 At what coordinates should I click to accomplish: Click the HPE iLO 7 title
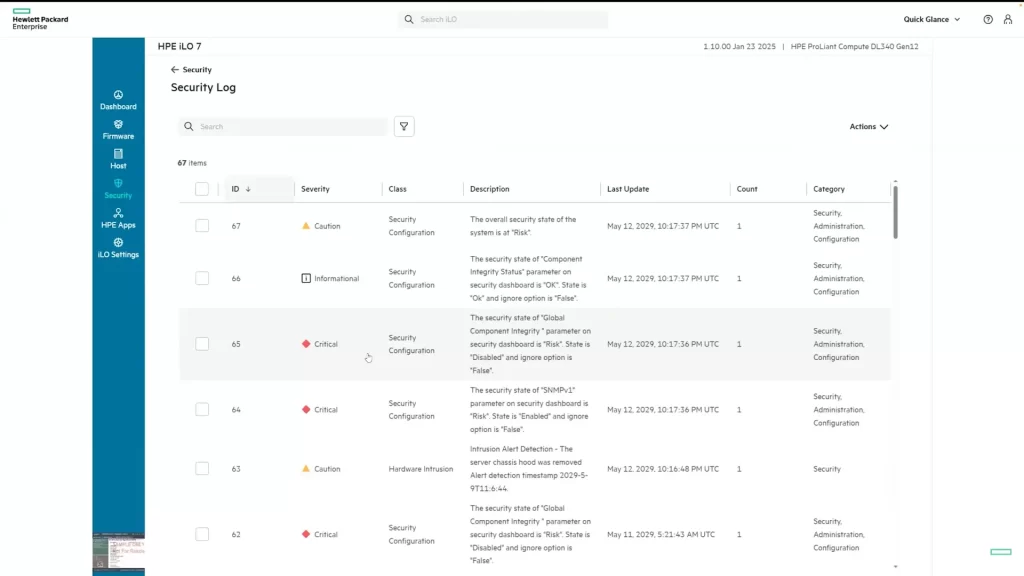(x=180, y=46)
